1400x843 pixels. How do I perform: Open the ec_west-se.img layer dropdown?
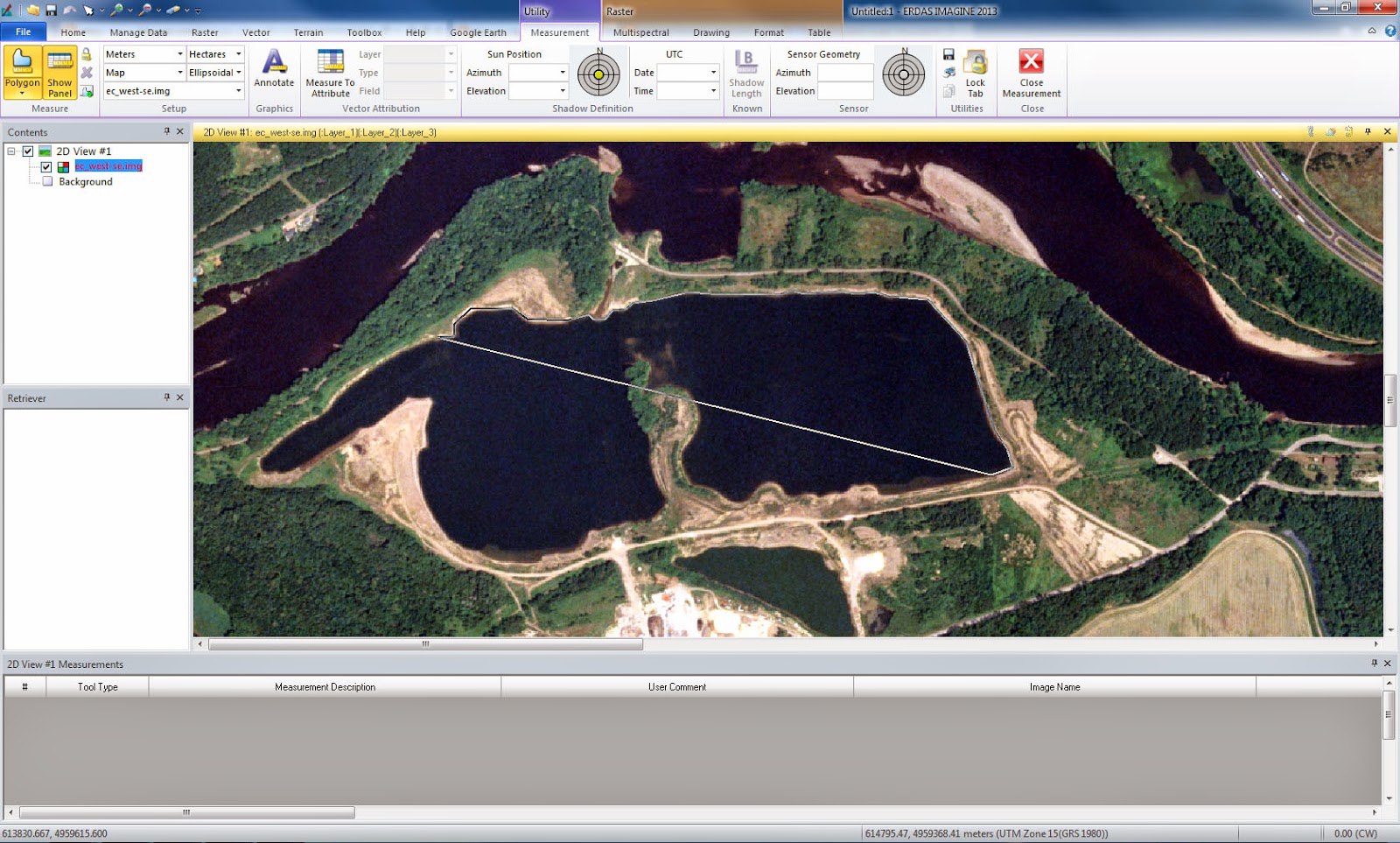(x=238, y=91)
